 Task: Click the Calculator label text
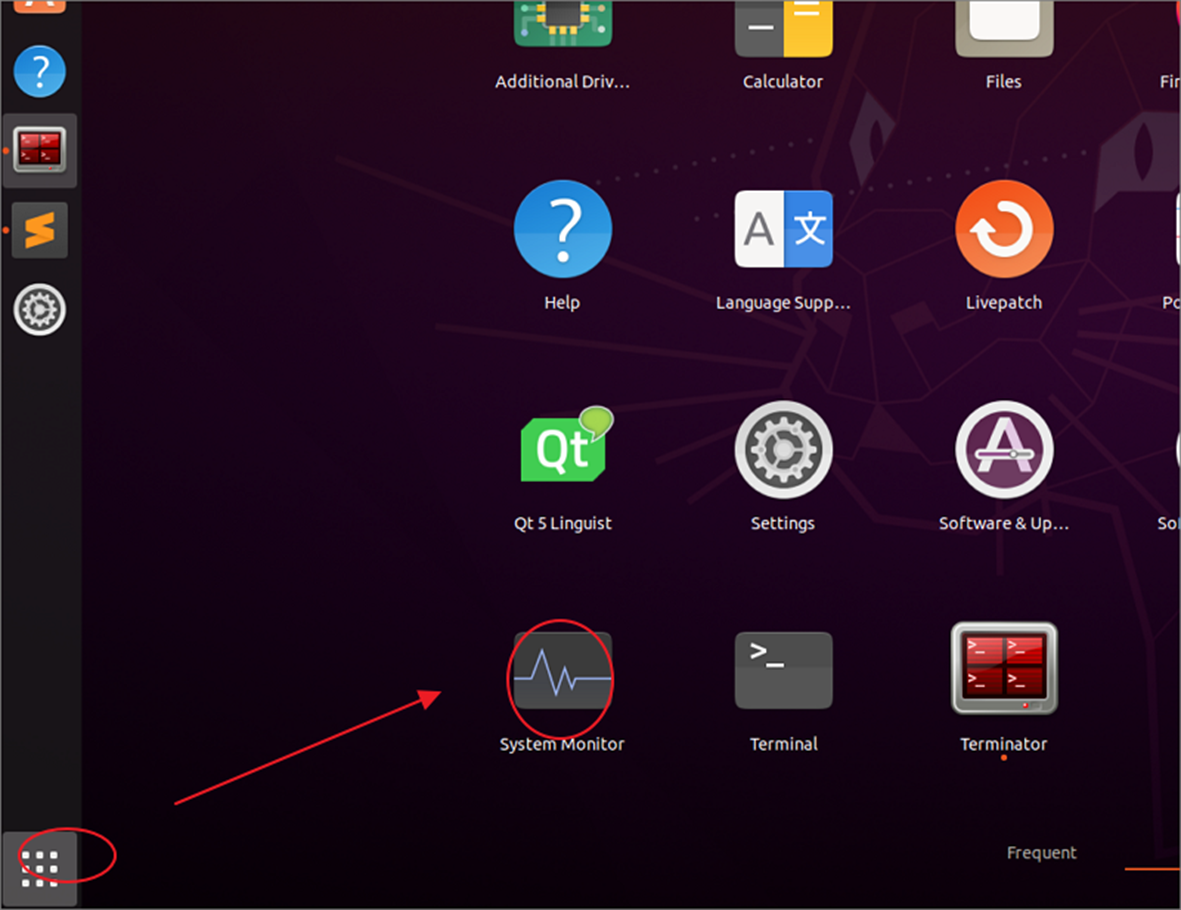click(783, 81)
